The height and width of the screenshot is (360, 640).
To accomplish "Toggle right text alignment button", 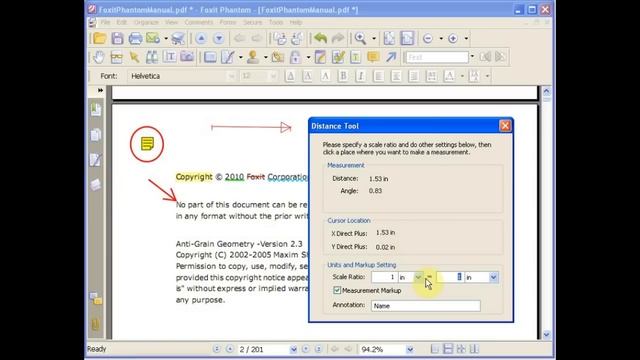I will pyautogui.click(x=413, y=76).
